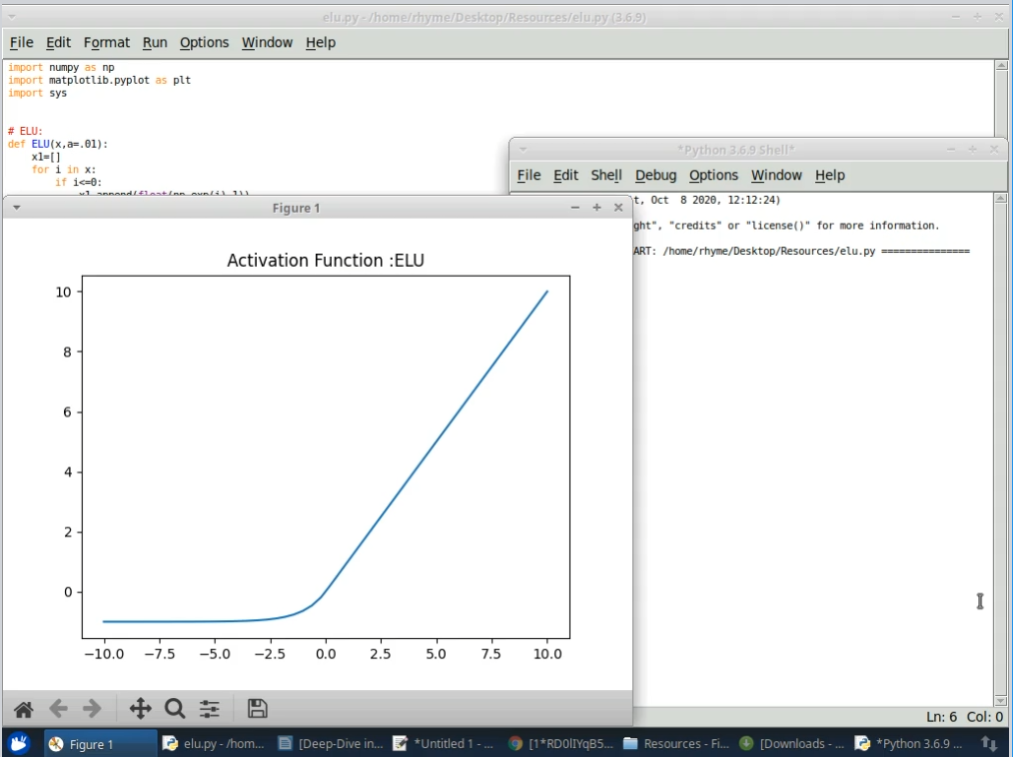Click the elu.py taskbar tab

(215, 743)
